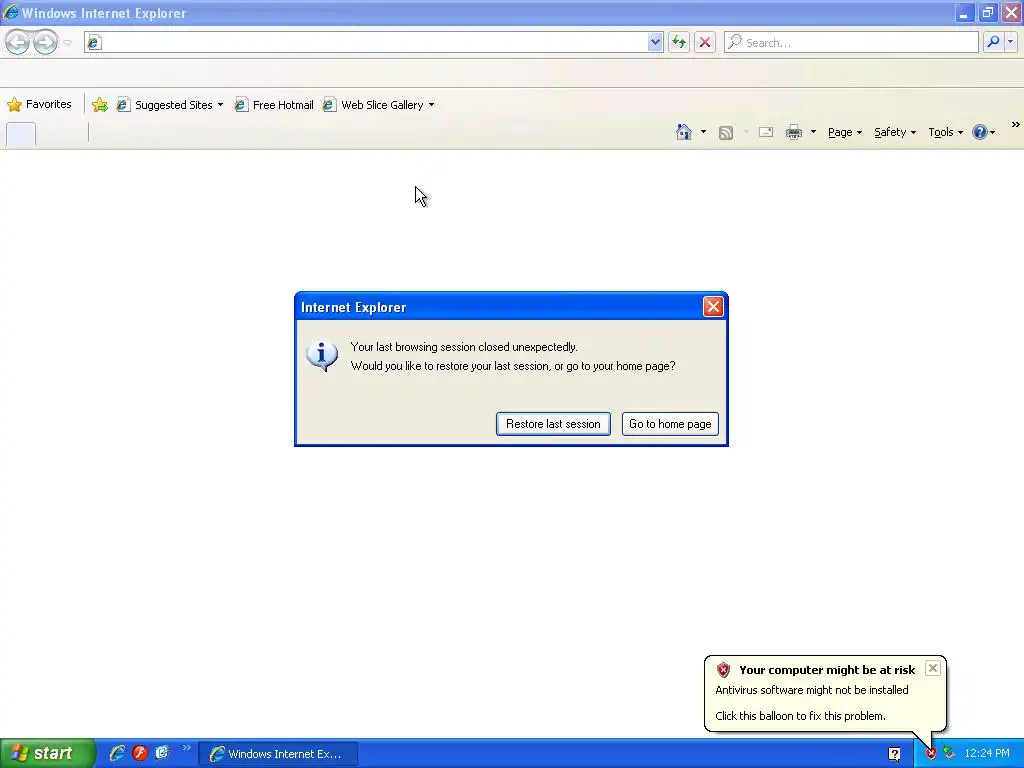This screenshot has height=768, width=1024.
Task: Close the Internet Explorer dialog
Action: click(712, 306)
